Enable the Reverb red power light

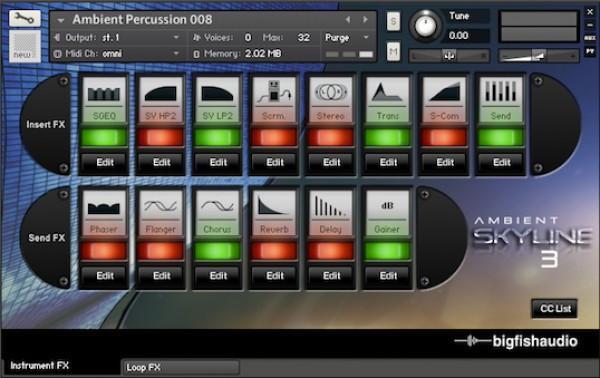[x=274, y=251]
